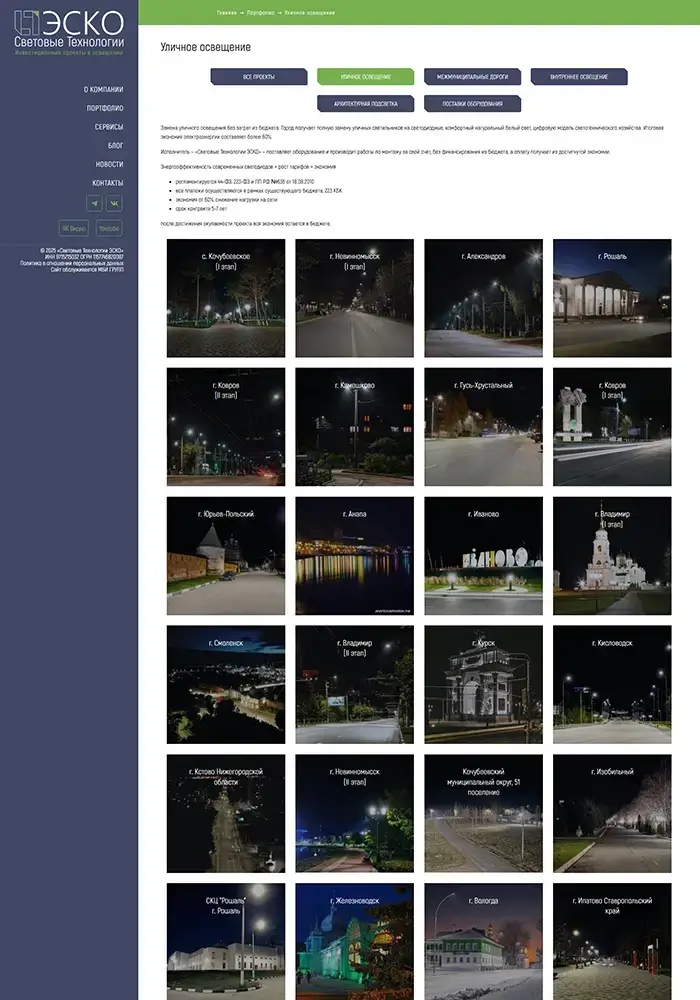Open the г. Невинномысск I этап project

point(354,298)
